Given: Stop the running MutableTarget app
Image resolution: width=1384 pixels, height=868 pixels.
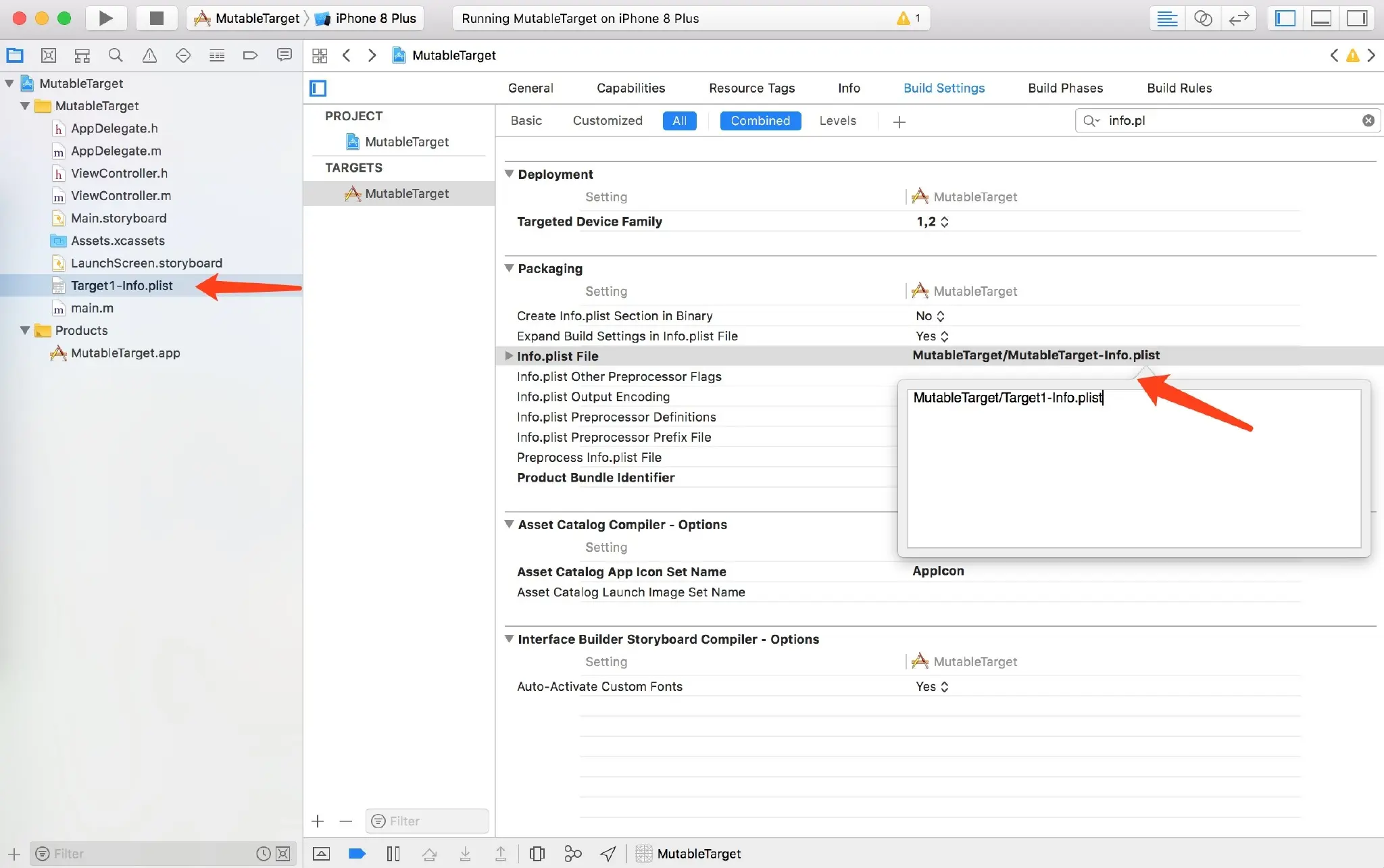Looking at the screenshot, I should coord(156,18).
